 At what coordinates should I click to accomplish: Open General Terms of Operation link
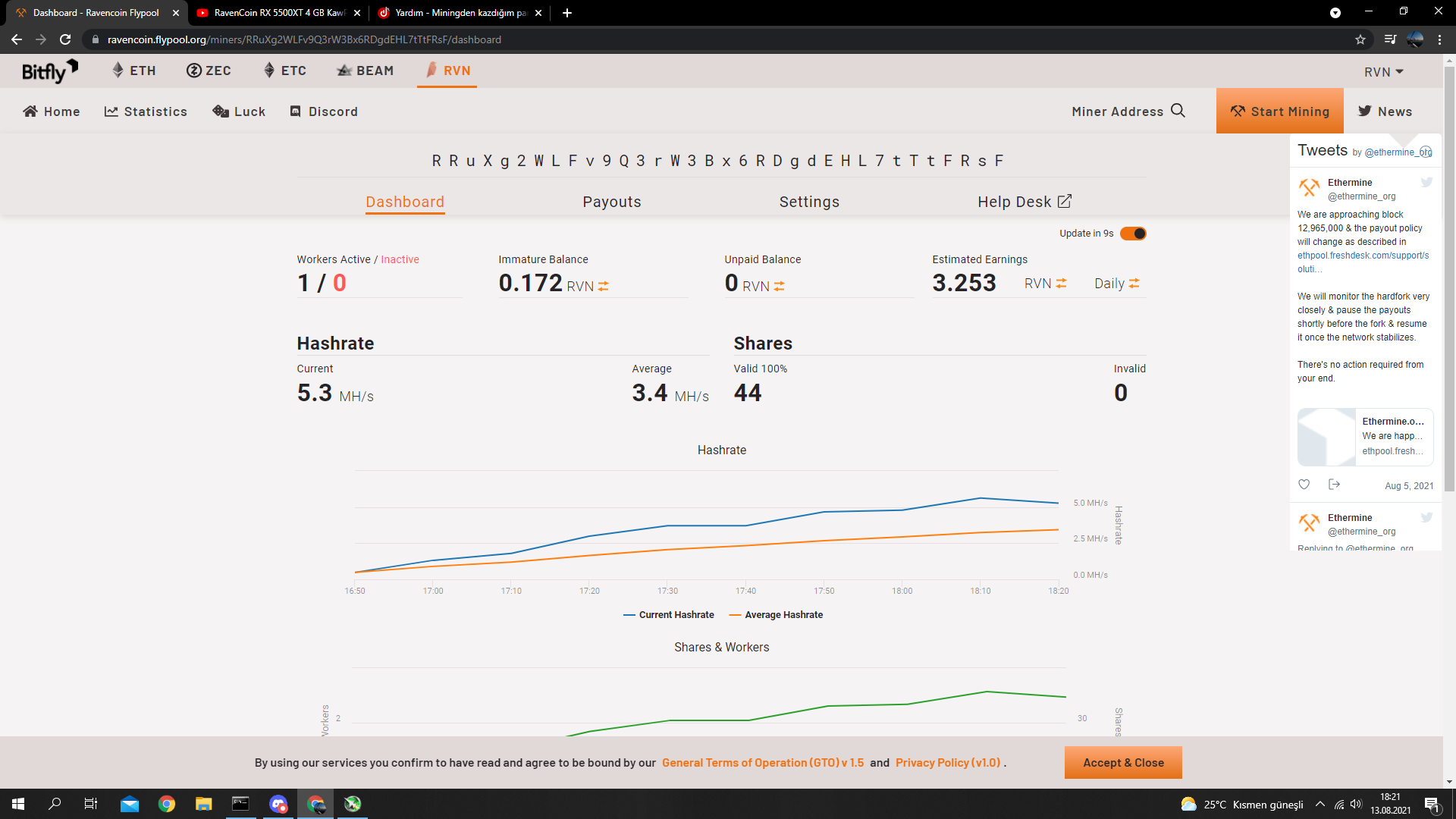tap(762, 763)
